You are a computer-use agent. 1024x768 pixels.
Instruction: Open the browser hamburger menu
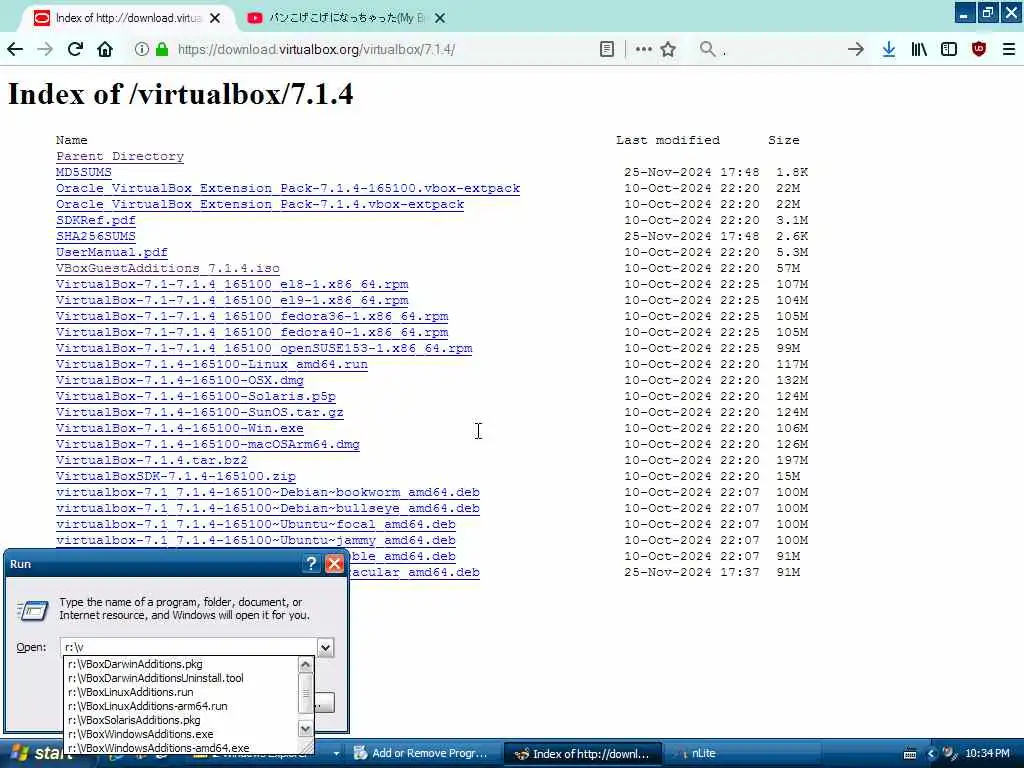[x=1008, y=49]
